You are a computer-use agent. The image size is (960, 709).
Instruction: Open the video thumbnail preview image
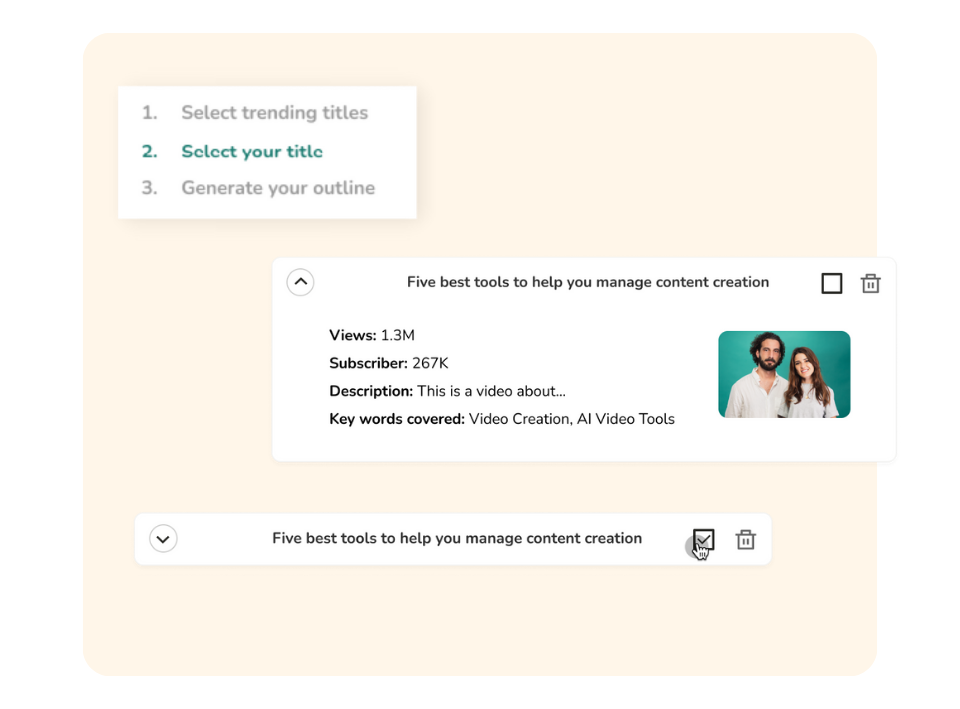784,373
